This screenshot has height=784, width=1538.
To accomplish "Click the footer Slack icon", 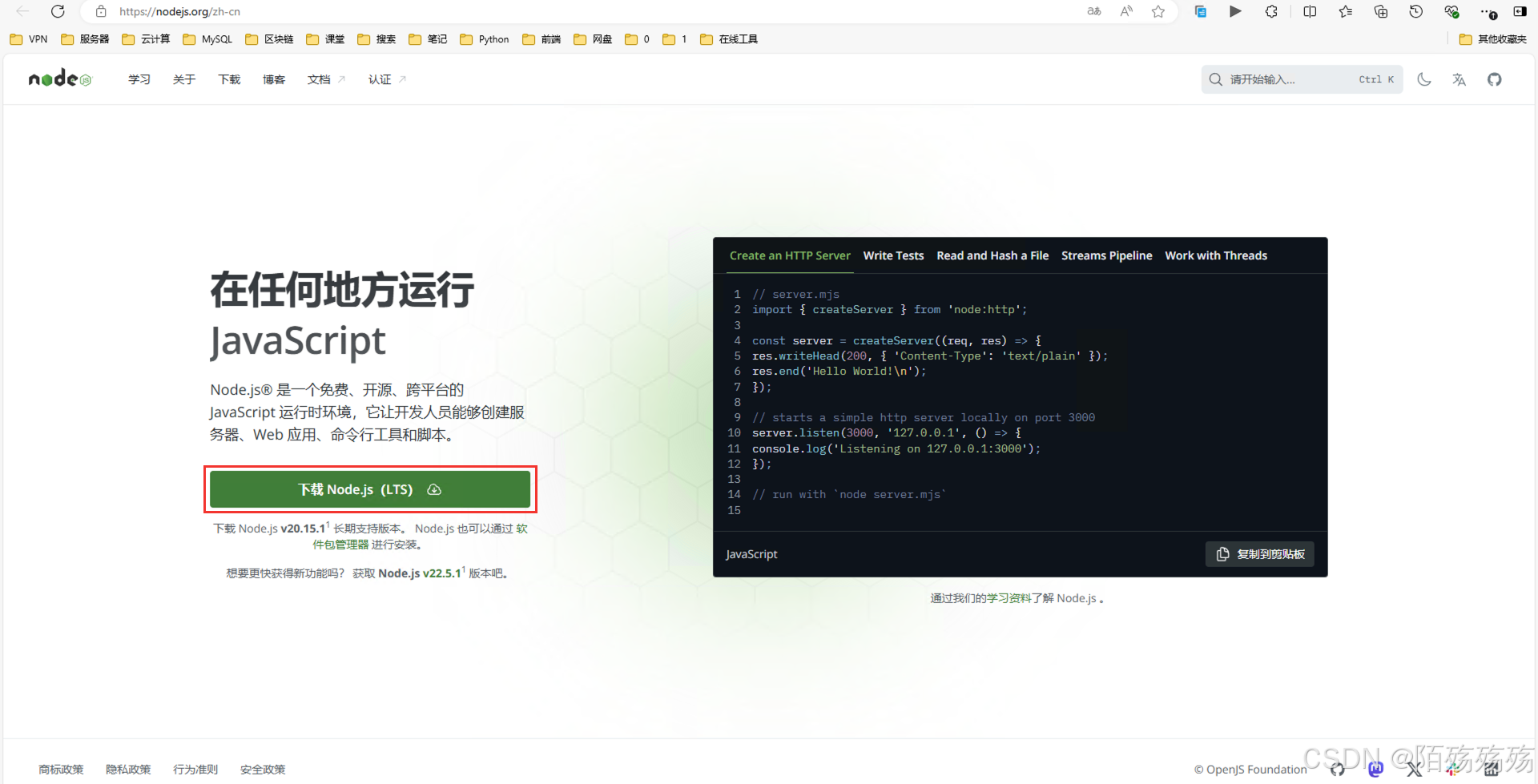I will (x=1453, y=770).
